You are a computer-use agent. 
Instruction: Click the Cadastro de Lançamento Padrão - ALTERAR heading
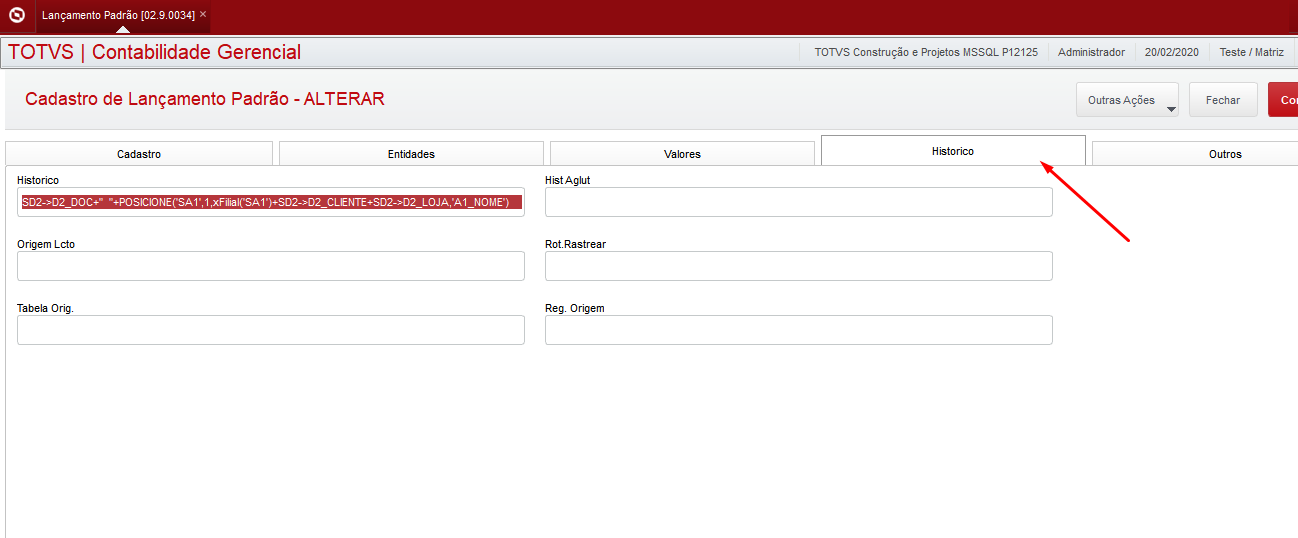[x=204, y=99]
